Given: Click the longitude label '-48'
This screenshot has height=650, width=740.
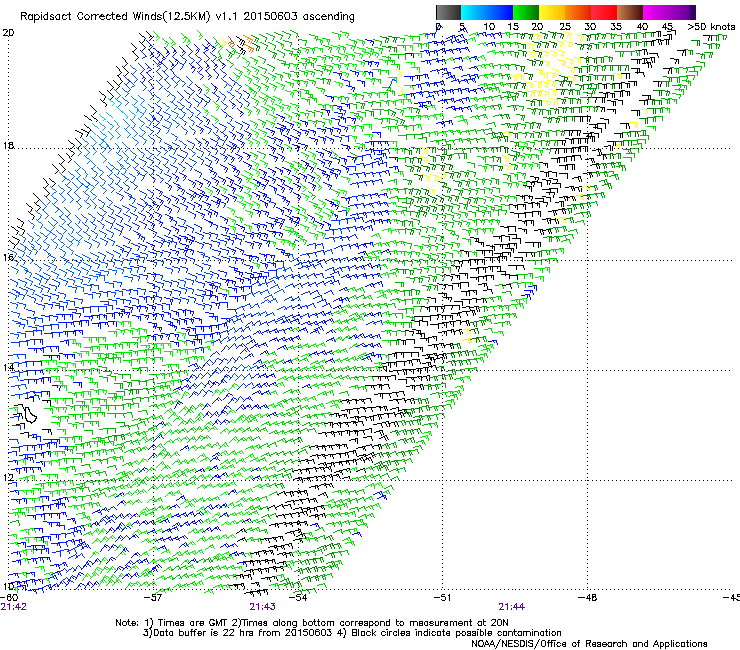Looking at the screenshot, I should click(588, 597).
